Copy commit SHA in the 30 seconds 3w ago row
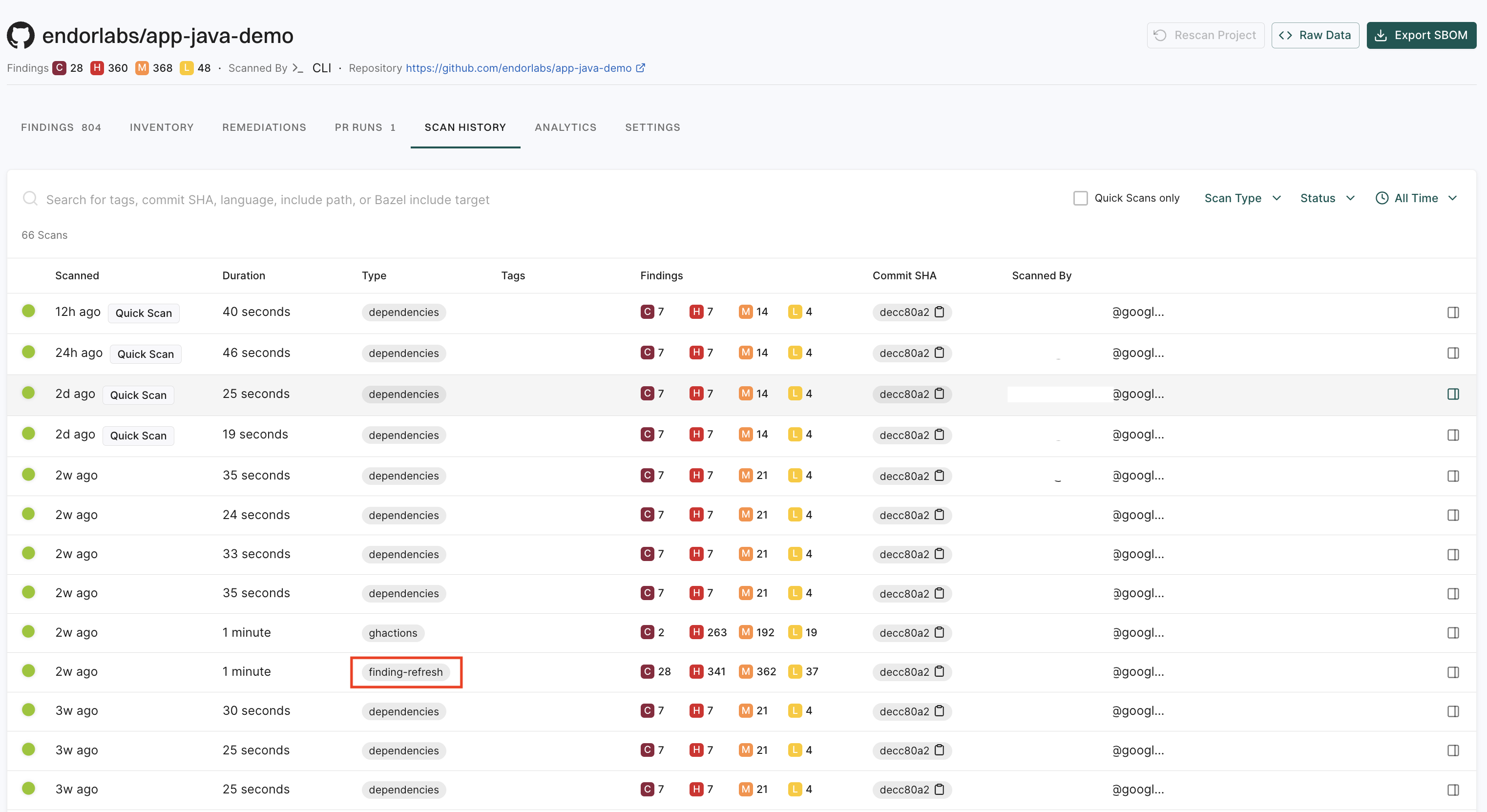 click(x=939, y=711)
